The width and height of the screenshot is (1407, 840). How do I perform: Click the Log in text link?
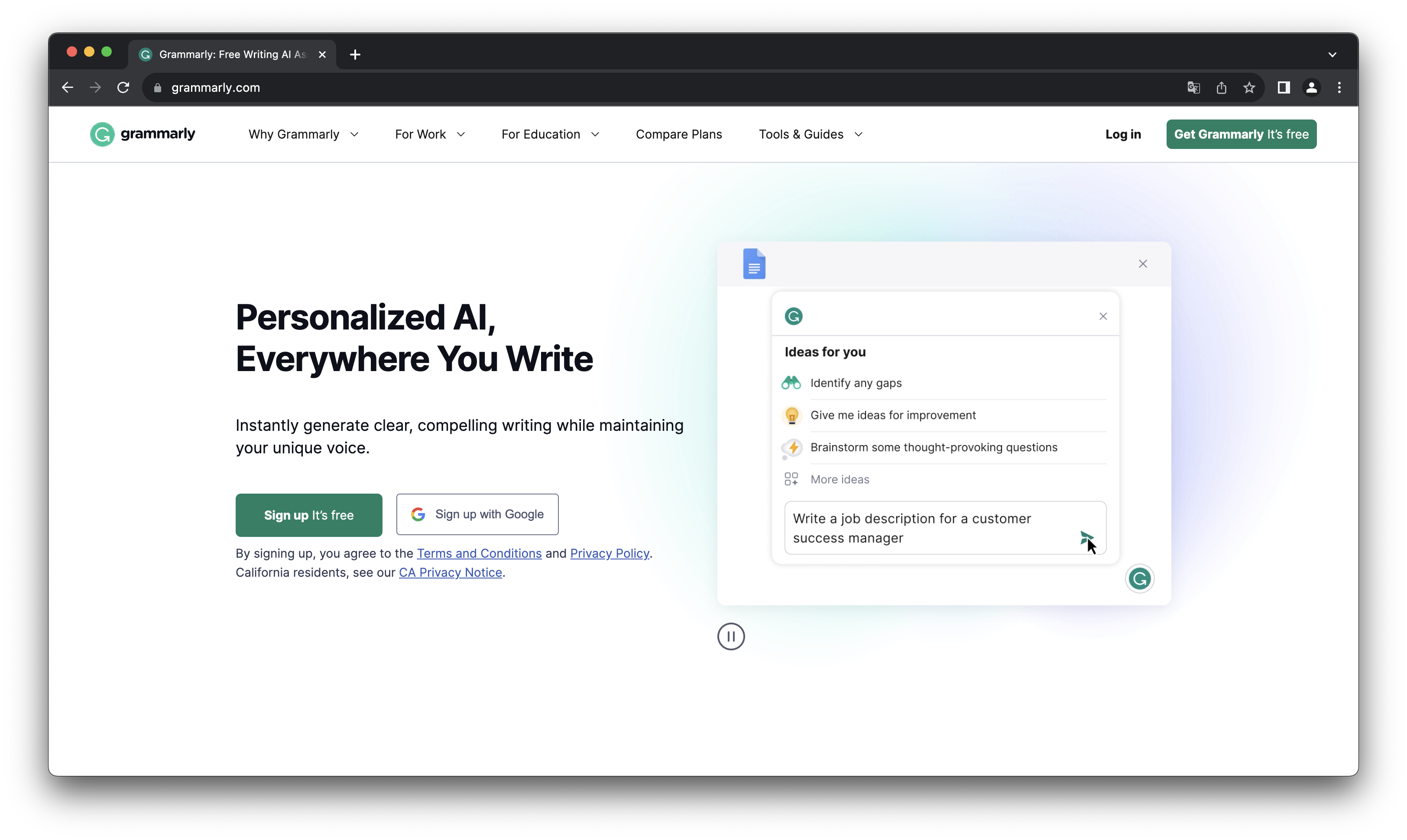(x=1123, y=134)
